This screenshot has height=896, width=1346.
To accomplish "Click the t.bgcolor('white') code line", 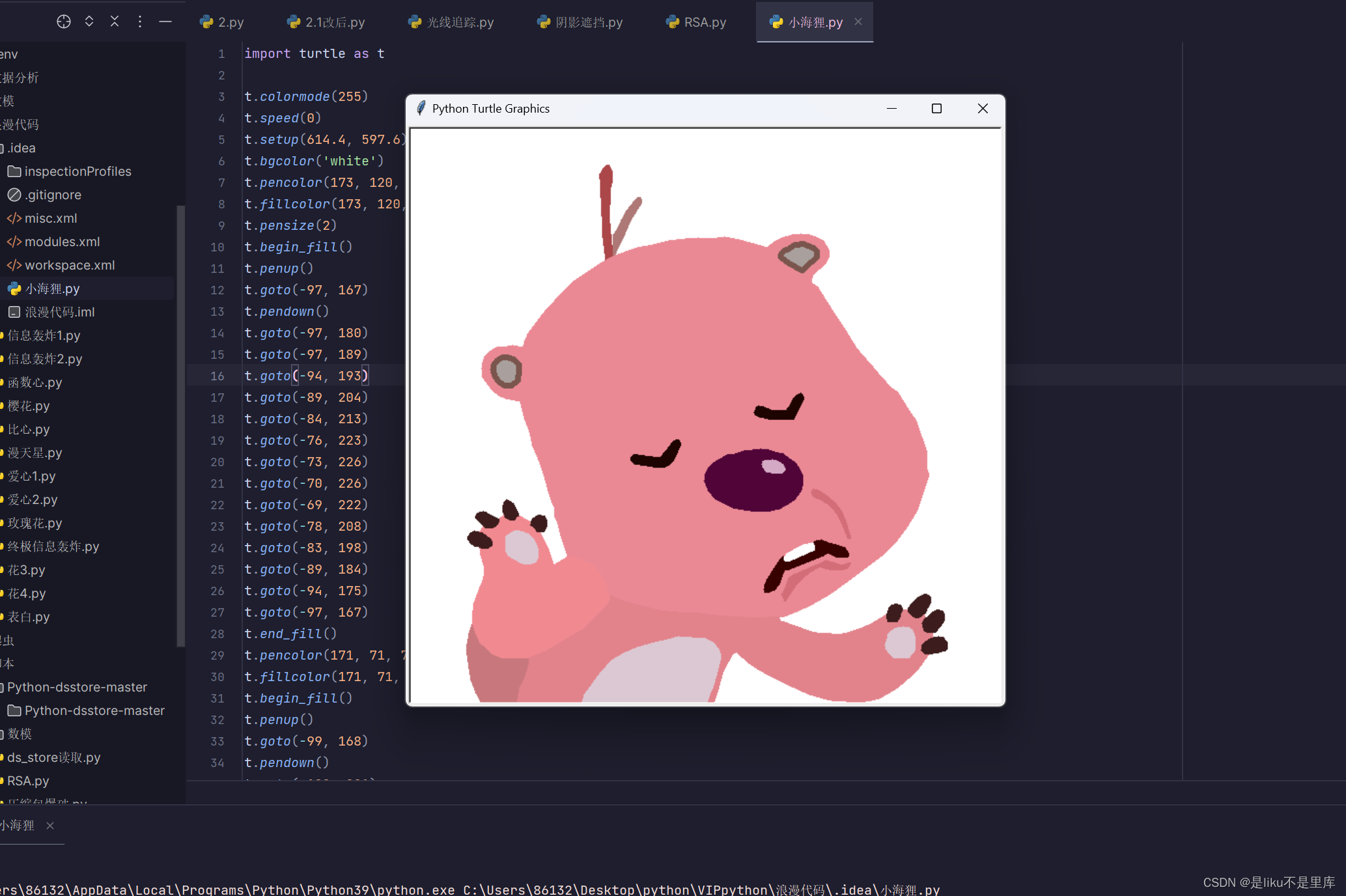I will coord(314,161).
